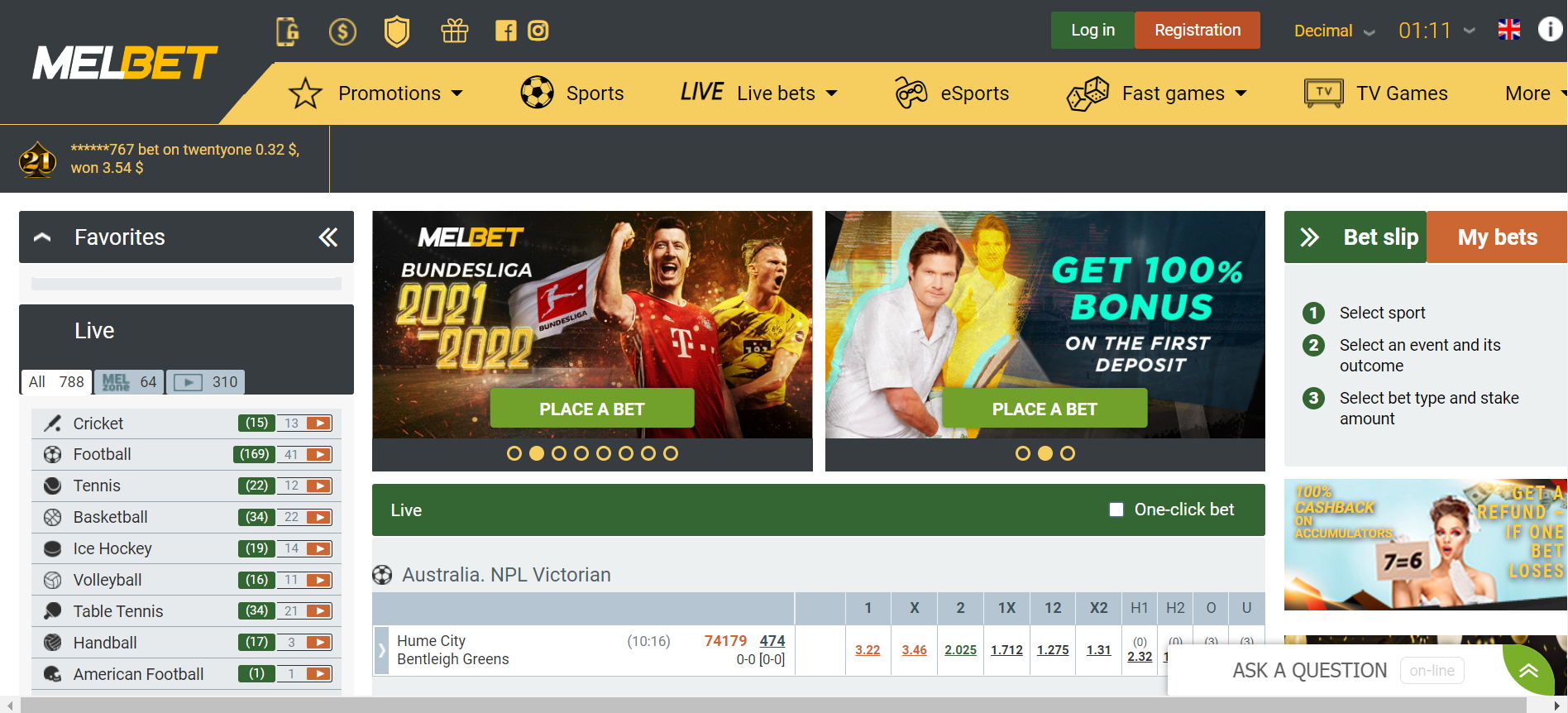This screenshot has height=713, width=1568.
Task: Expand Hume City match row arrow
Action: [381, 650]
